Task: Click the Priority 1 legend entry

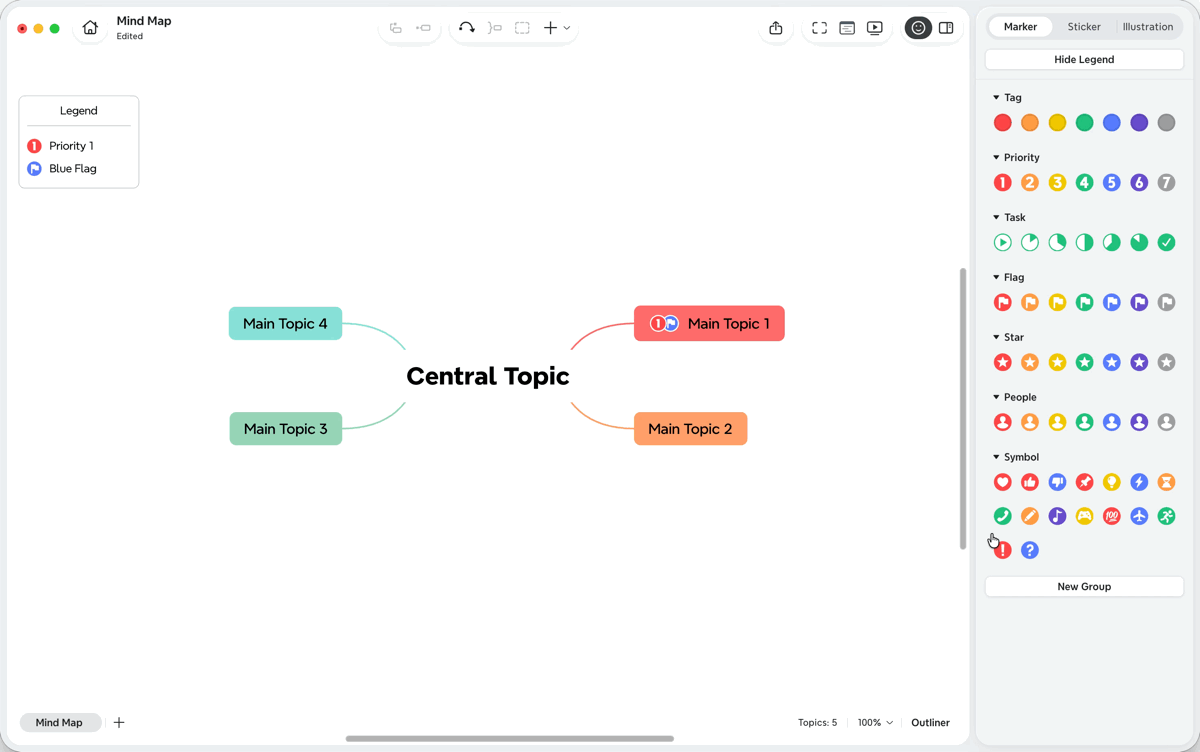Action: pyautogui.click(x=61, y=146)
